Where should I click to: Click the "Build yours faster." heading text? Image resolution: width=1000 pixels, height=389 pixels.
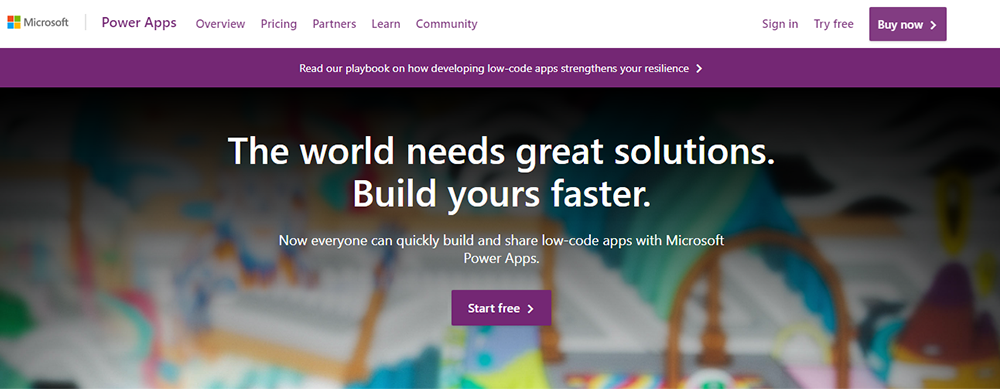[x=501, y=194]
